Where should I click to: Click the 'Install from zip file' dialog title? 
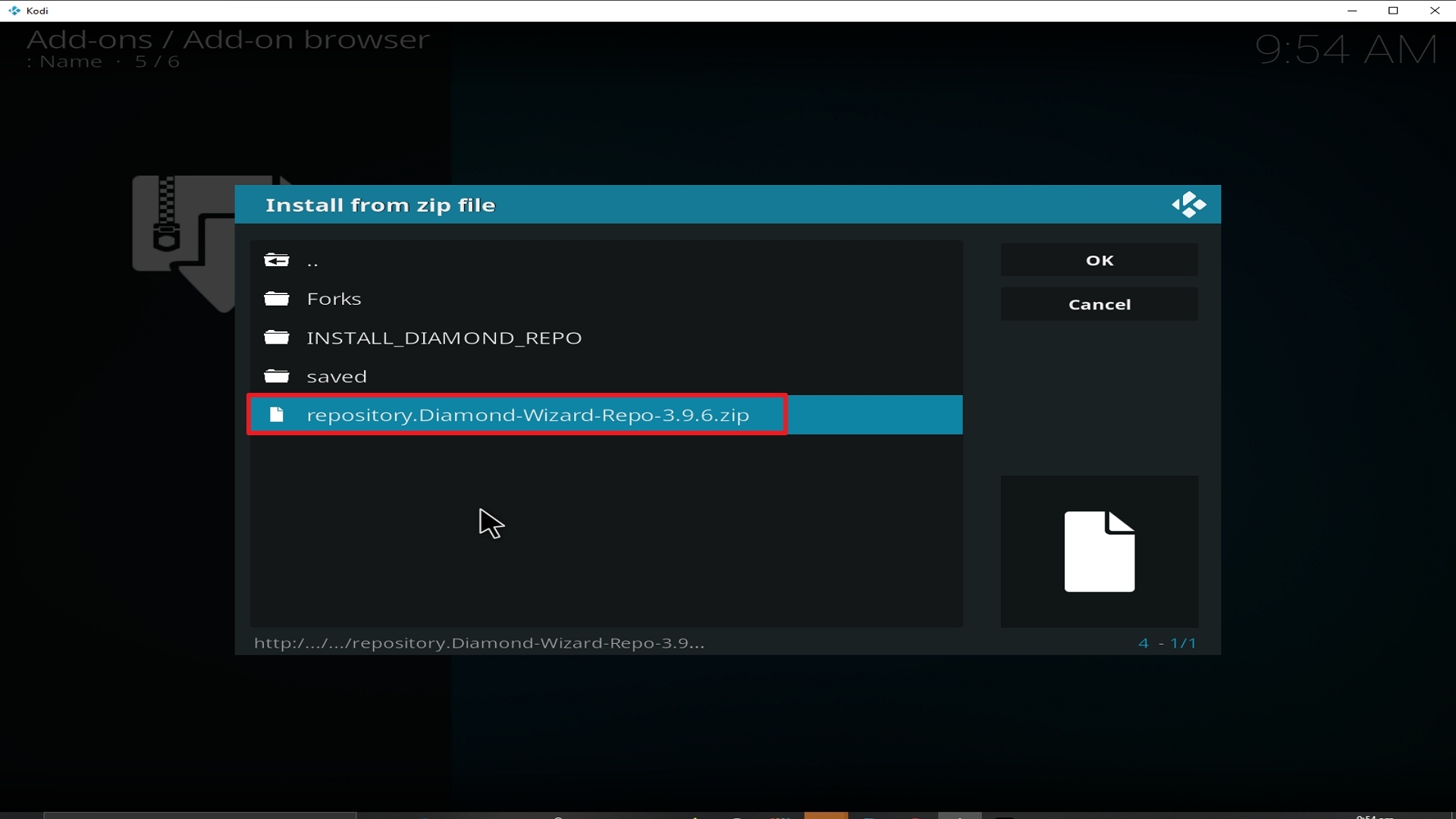pos(381,206)
